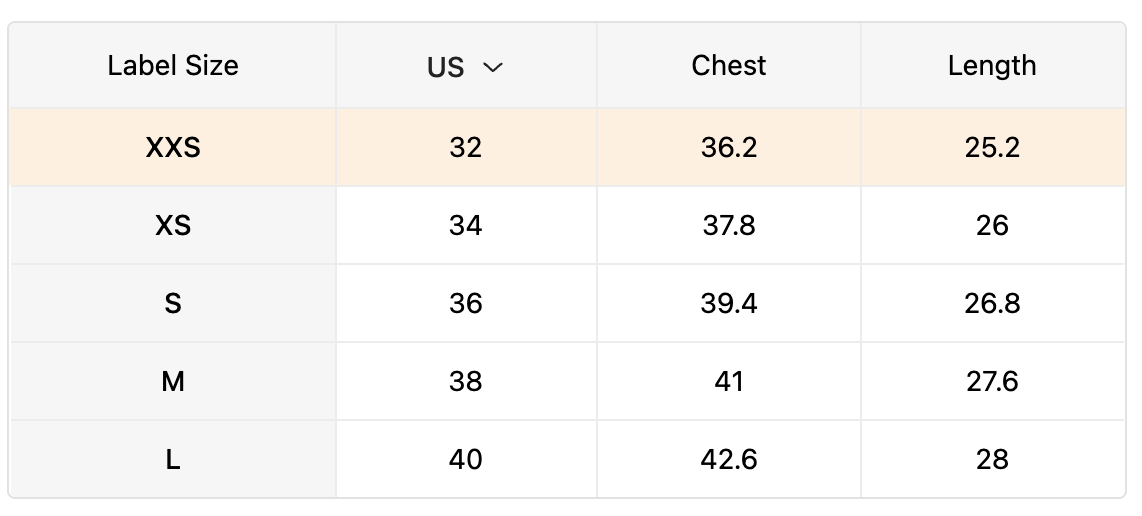
Task: Click the Chest column header
Action: [x=728, y=66]
